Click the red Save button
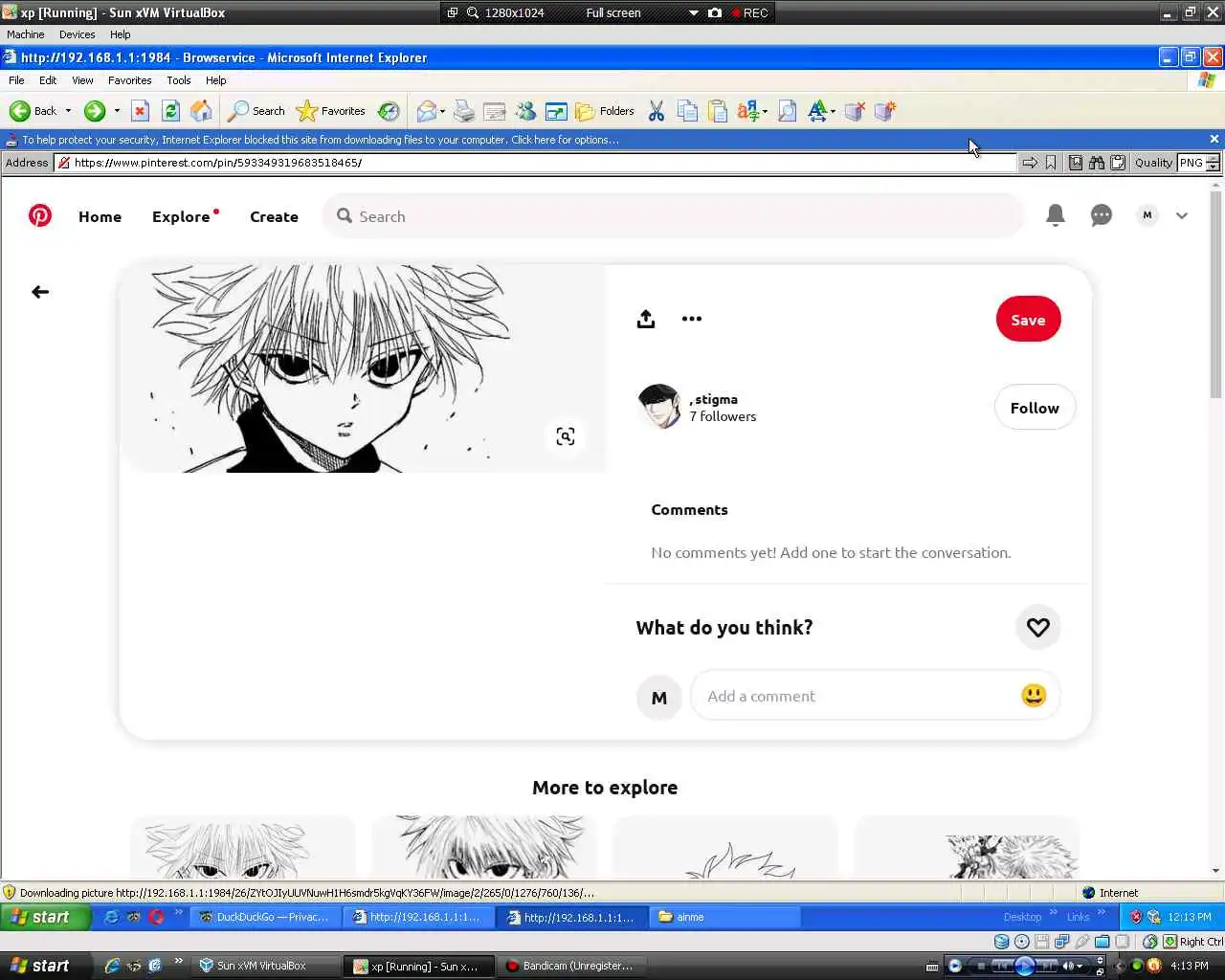 [x=1028, y=320]
